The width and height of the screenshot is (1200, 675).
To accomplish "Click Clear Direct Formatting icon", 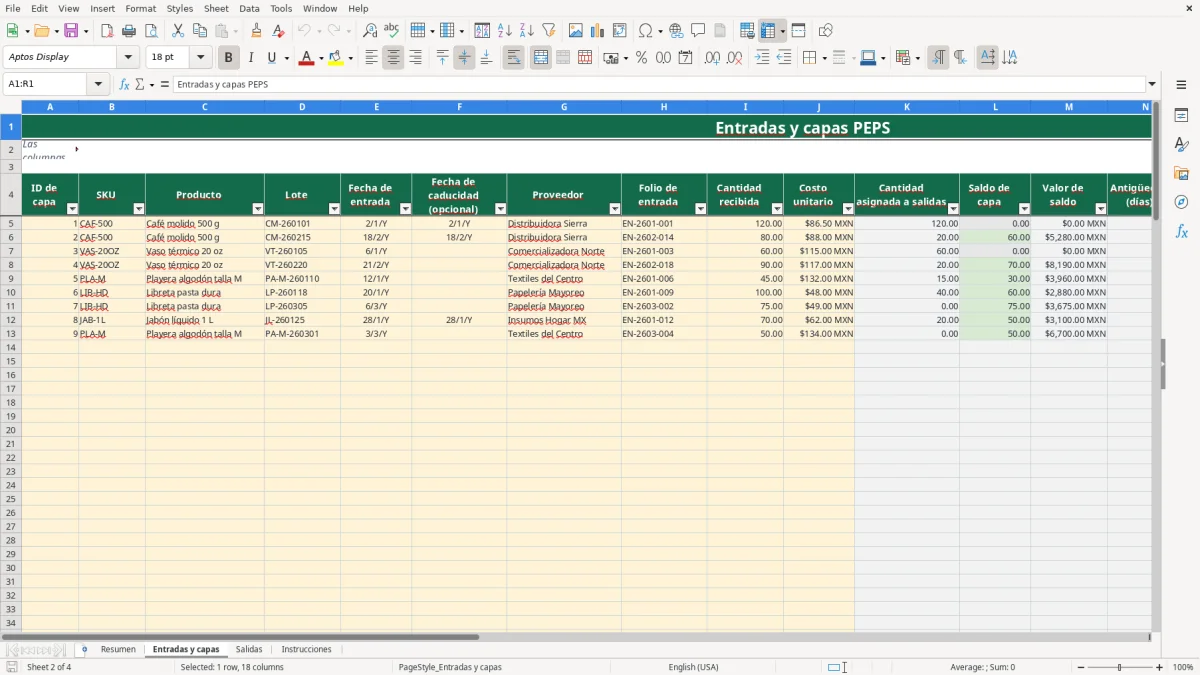I will 279,31.
